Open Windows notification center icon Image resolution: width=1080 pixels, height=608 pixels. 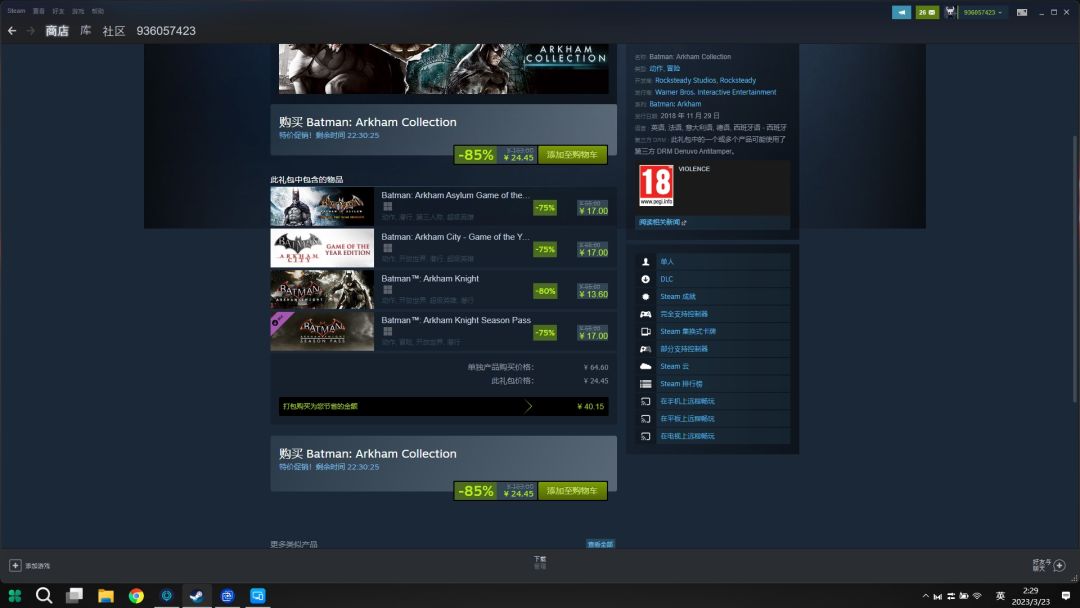[1066, 596]
